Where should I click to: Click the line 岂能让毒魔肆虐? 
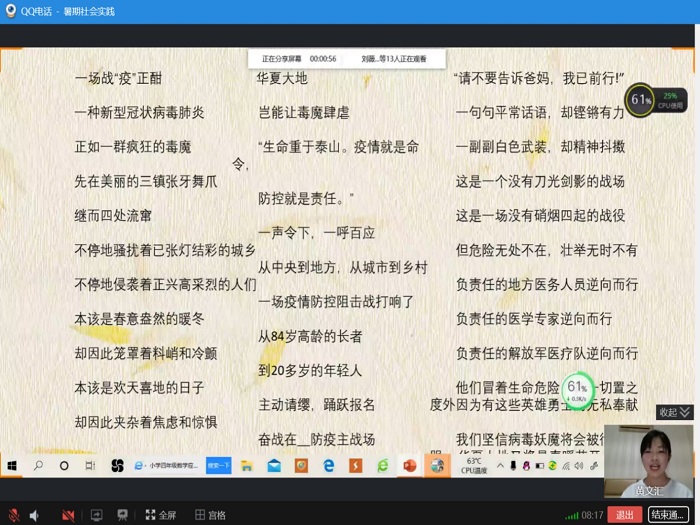click(304, 112)
